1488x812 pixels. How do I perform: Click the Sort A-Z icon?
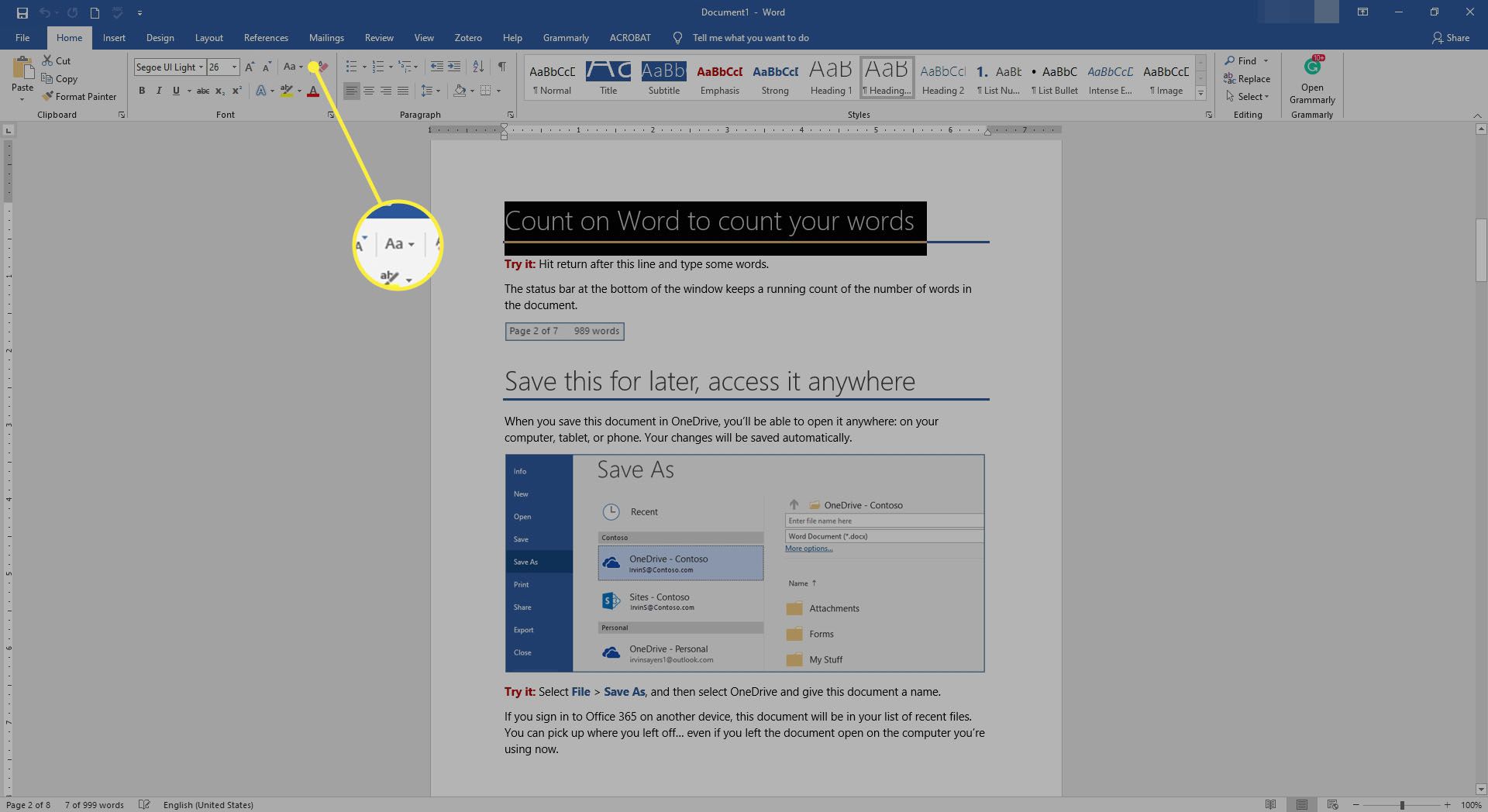(478, 67)
